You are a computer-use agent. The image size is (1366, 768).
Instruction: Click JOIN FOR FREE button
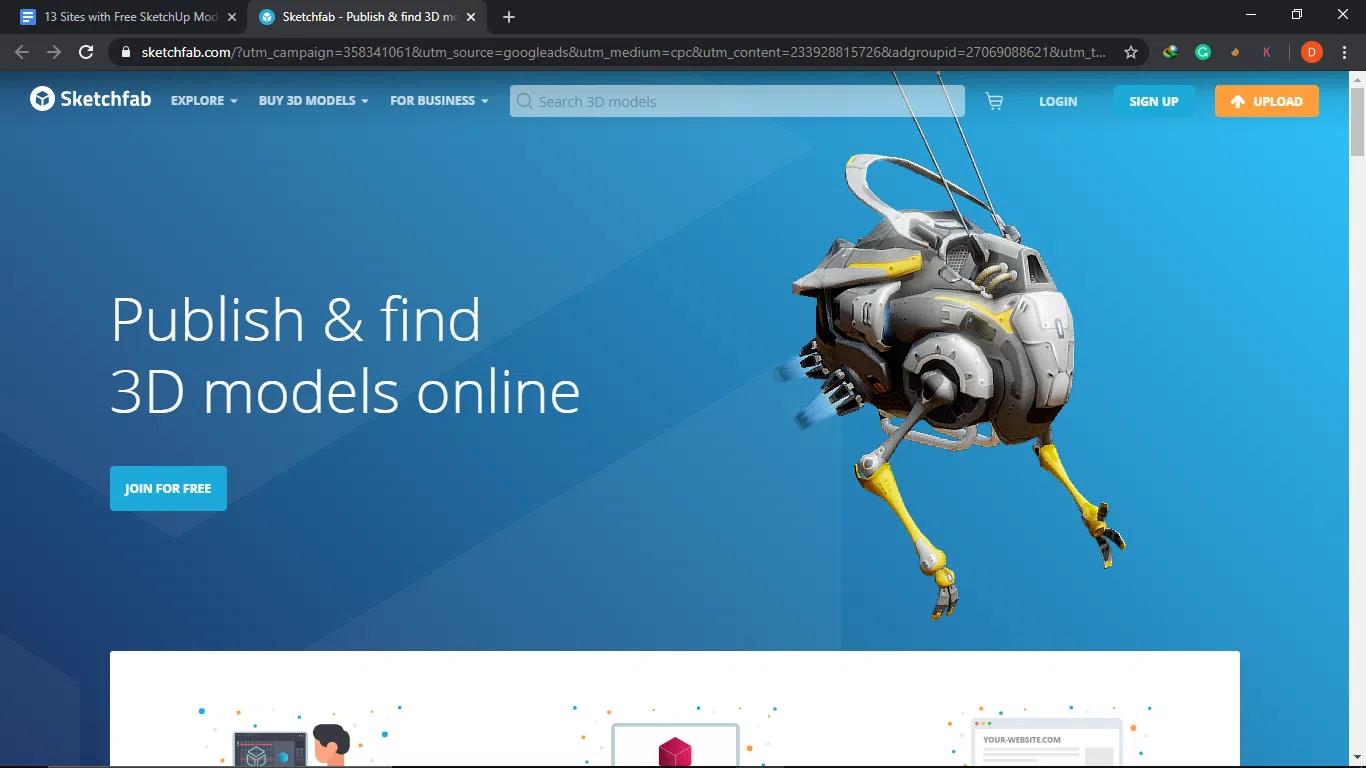pyautogui.click(x=168, y=488)
